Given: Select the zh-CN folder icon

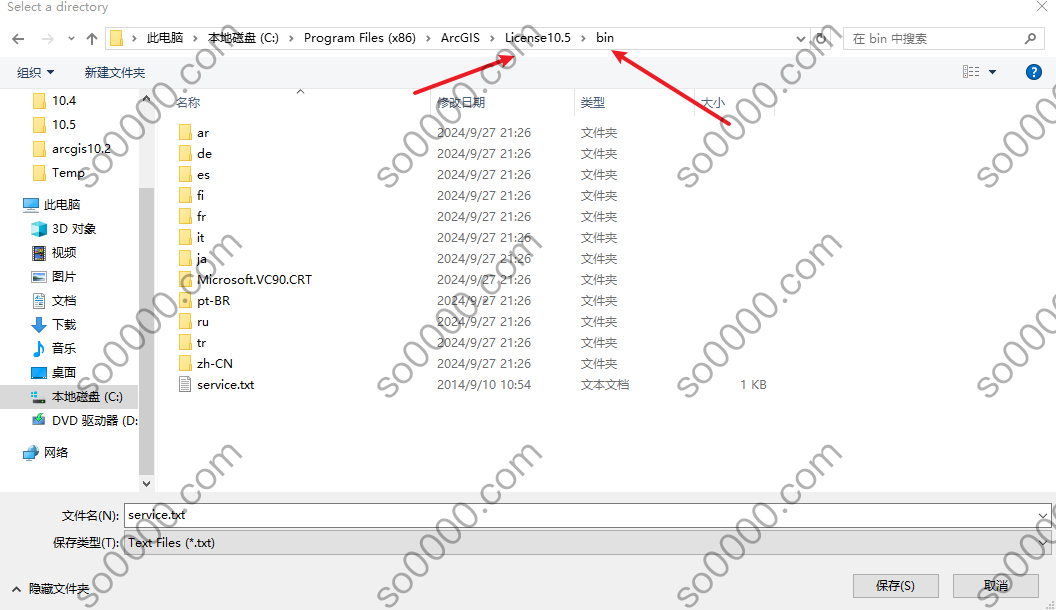Looking at the screenshot, I should coord(186,364).
